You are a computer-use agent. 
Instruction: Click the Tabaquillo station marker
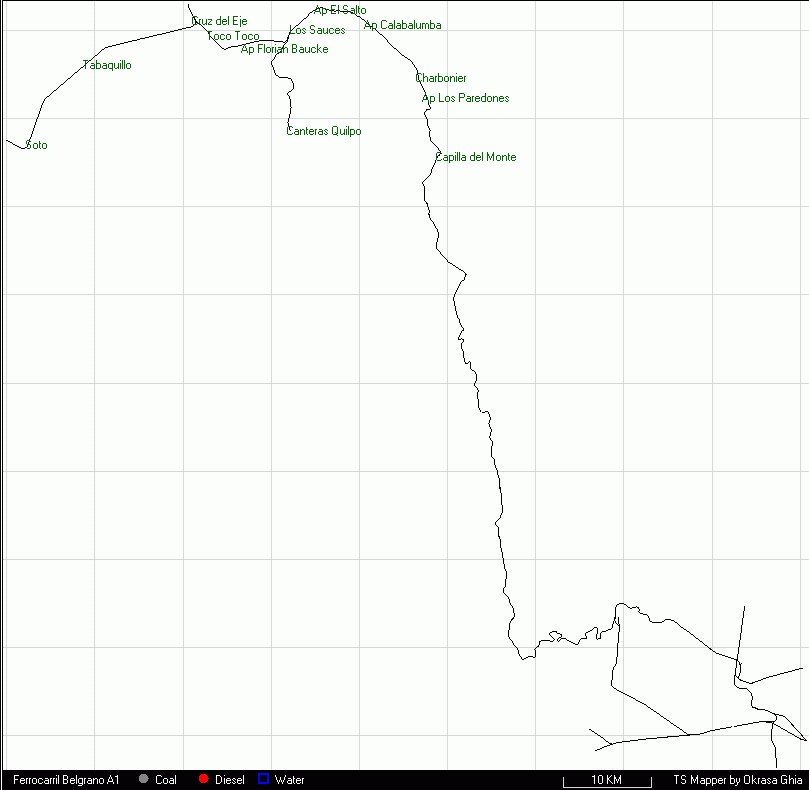pos(80,65)
